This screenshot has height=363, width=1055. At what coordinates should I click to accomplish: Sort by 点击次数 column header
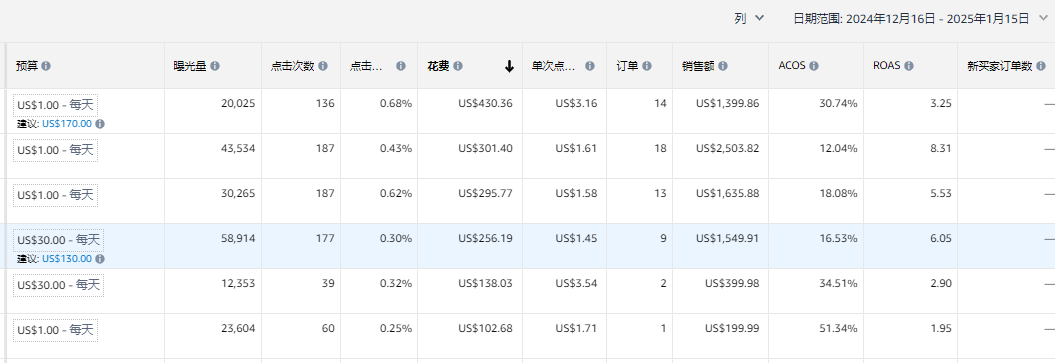click(x=293, y=66)
